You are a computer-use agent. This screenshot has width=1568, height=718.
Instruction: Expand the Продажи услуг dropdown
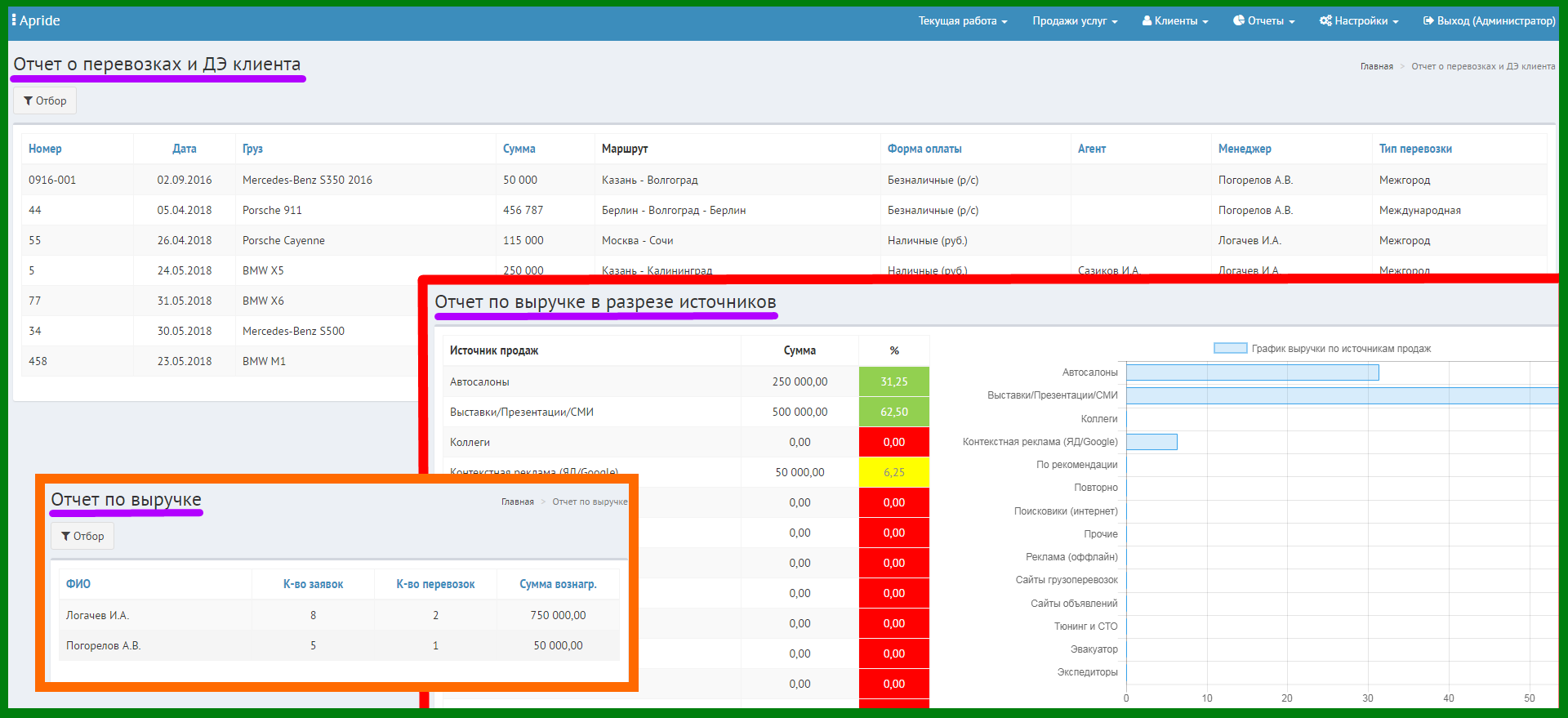click(1075, 20)
